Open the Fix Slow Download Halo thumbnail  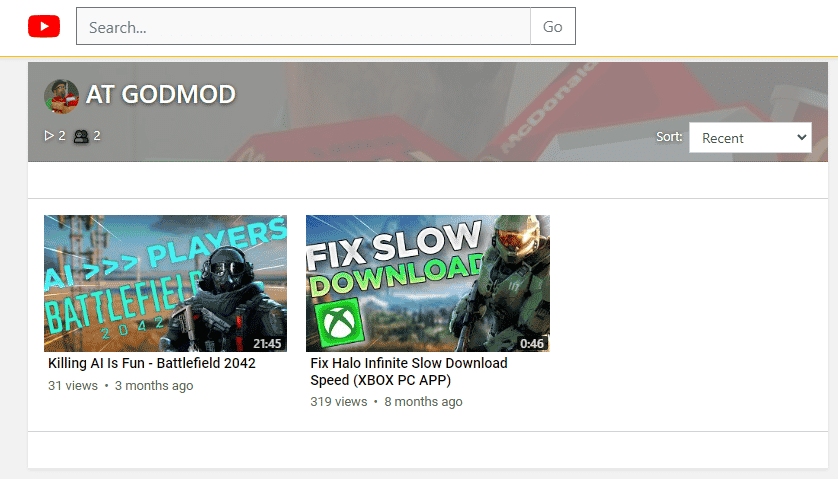[x=428, y=283]
